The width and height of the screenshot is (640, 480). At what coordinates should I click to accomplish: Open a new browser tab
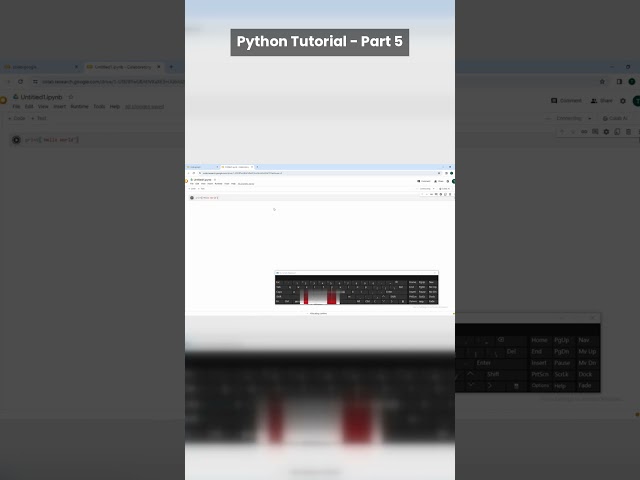[x=171, y=67]
